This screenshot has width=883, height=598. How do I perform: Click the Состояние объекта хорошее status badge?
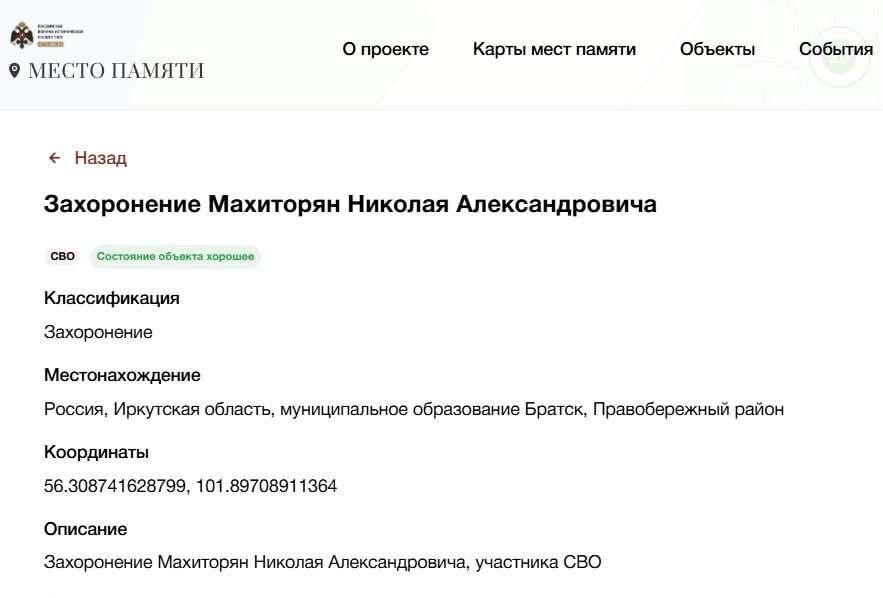tap(175, 257)
